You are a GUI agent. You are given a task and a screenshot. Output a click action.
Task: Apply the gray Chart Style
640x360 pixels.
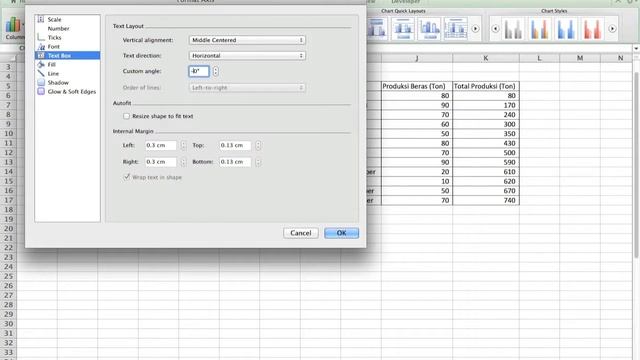pyautogui.click(x=513, y=29)
